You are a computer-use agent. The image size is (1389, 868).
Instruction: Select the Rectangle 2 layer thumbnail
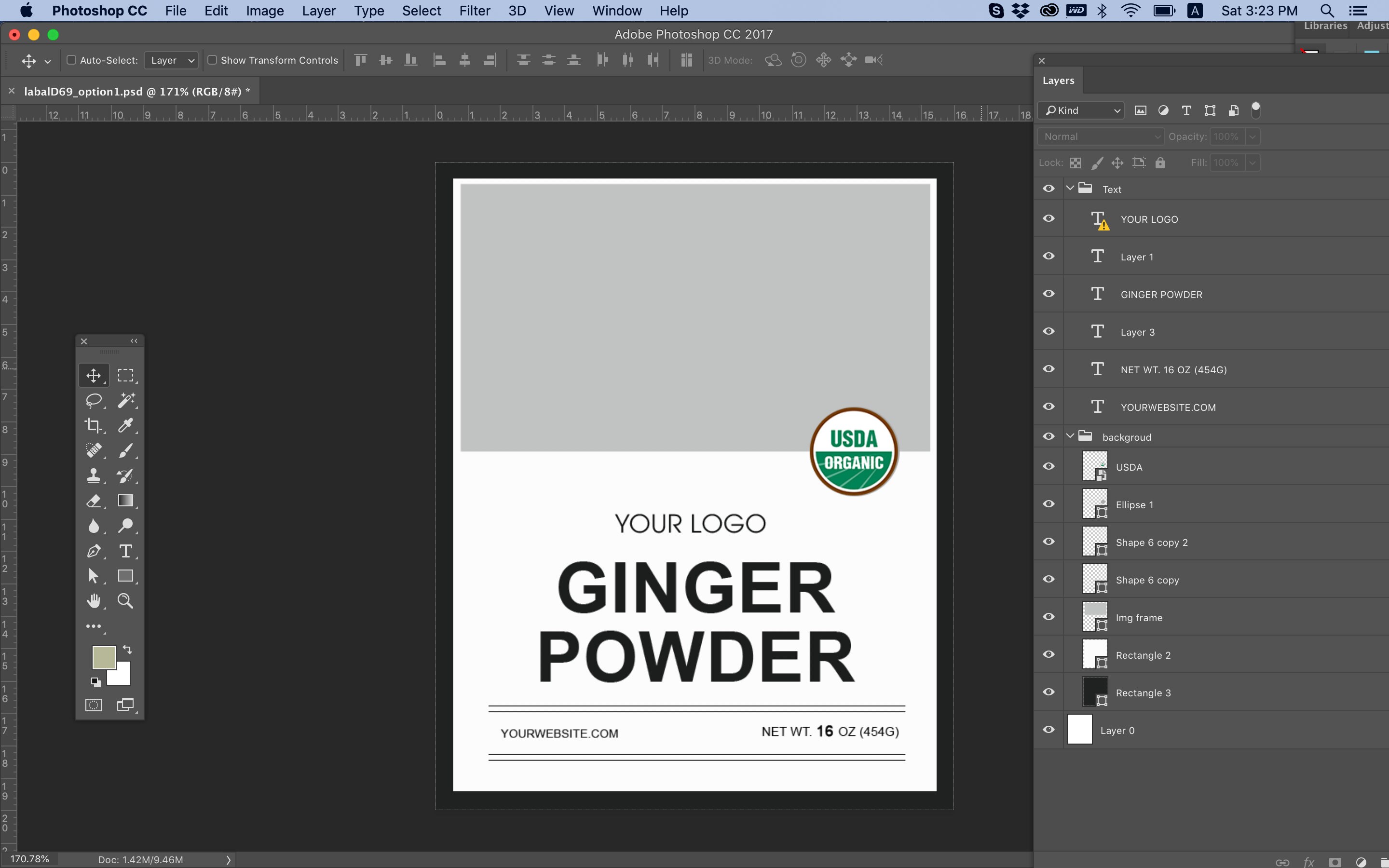pyautogui.click(x=1094, y=654)
